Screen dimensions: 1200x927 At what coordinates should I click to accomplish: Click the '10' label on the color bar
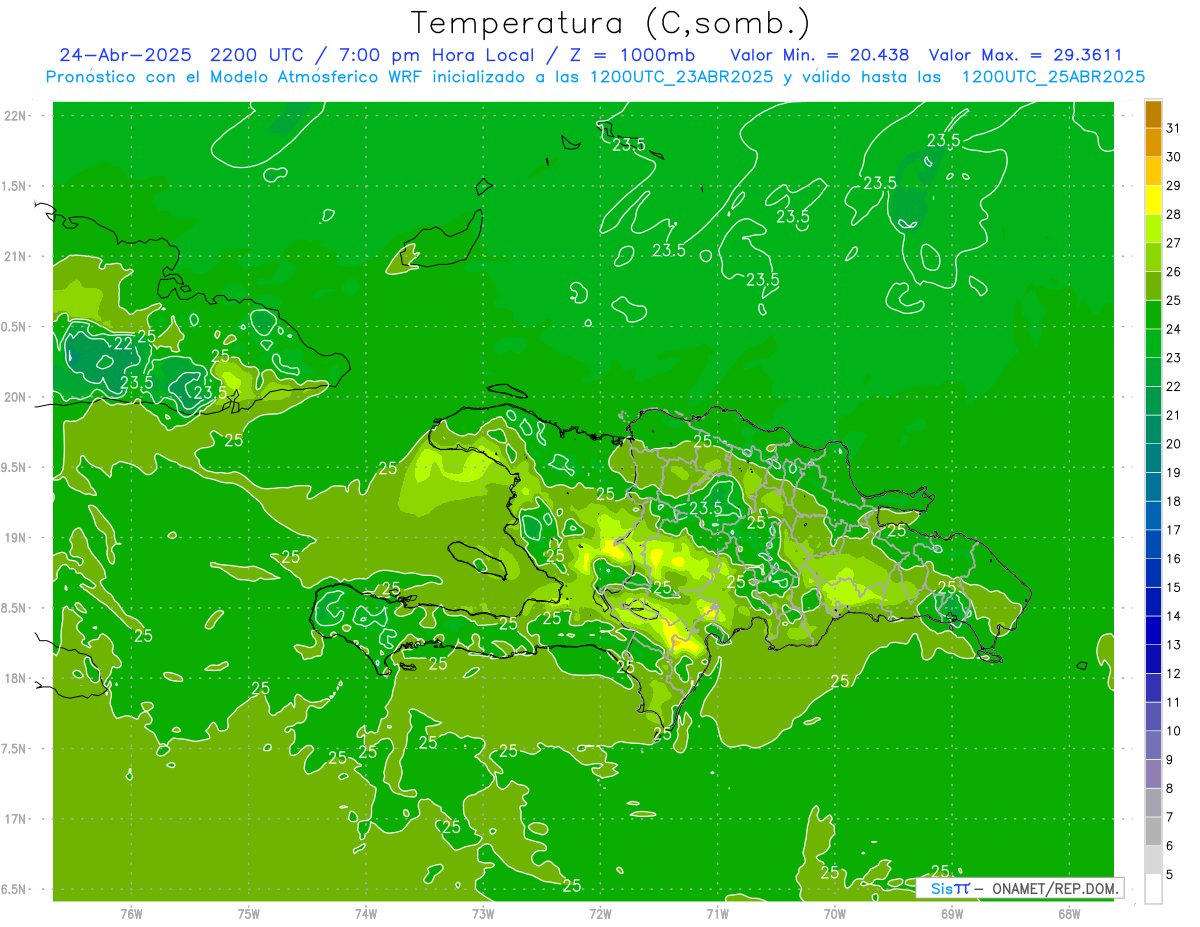click(x=1173, y=731)
